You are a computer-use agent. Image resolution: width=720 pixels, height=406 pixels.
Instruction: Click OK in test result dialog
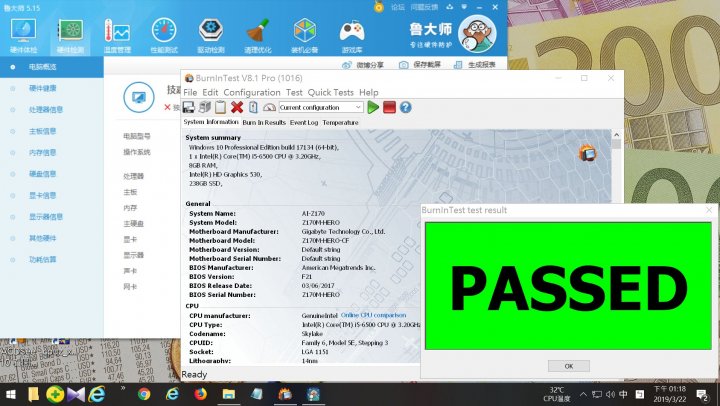pos(569,366)
